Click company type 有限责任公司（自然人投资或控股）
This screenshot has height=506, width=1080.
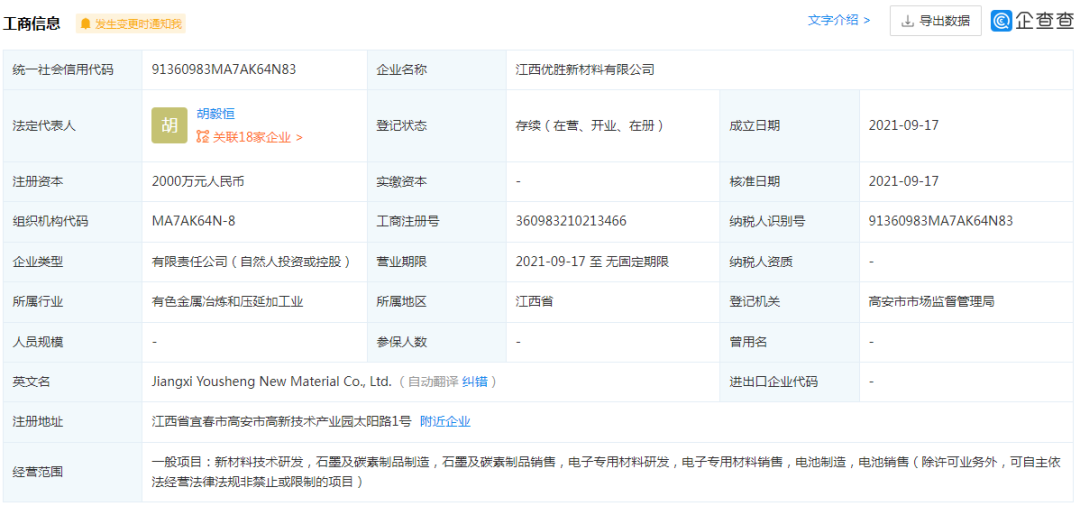[252, 262]
